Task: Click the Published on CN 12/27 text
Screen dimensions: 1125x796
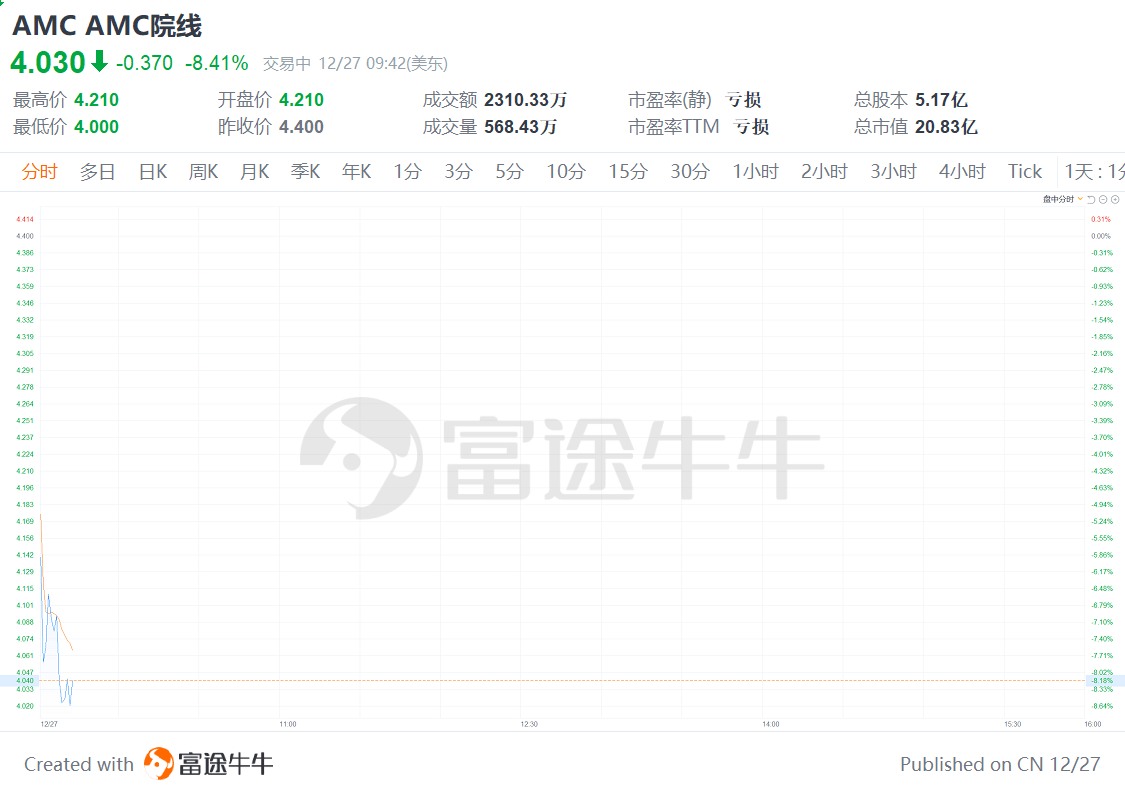Action: tap(1000, 764)
